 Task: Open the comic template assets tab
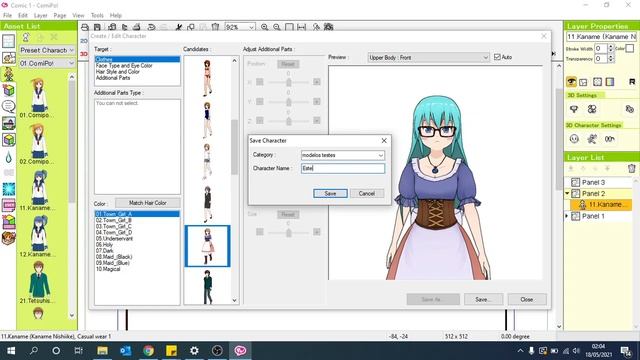[x=8, y=58]
